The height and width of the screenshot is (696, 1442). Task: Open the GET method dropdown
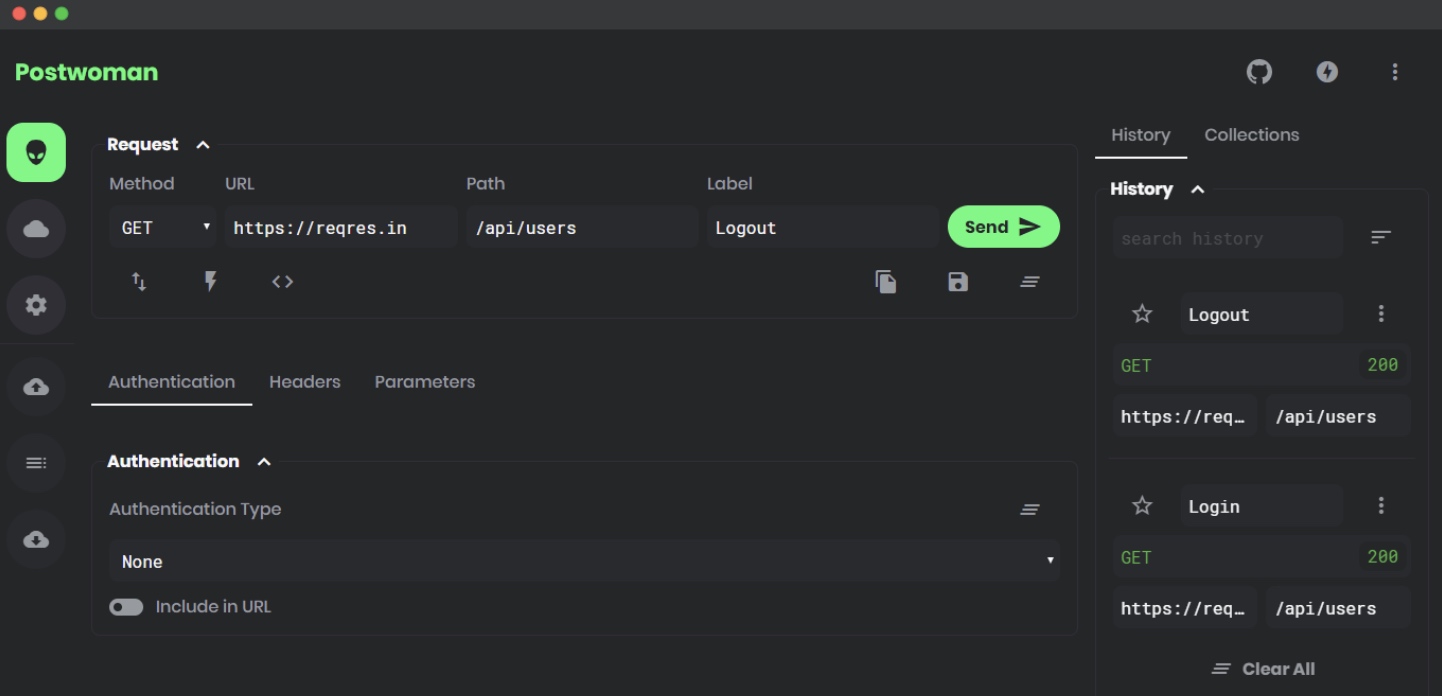(x=163, y=228)
